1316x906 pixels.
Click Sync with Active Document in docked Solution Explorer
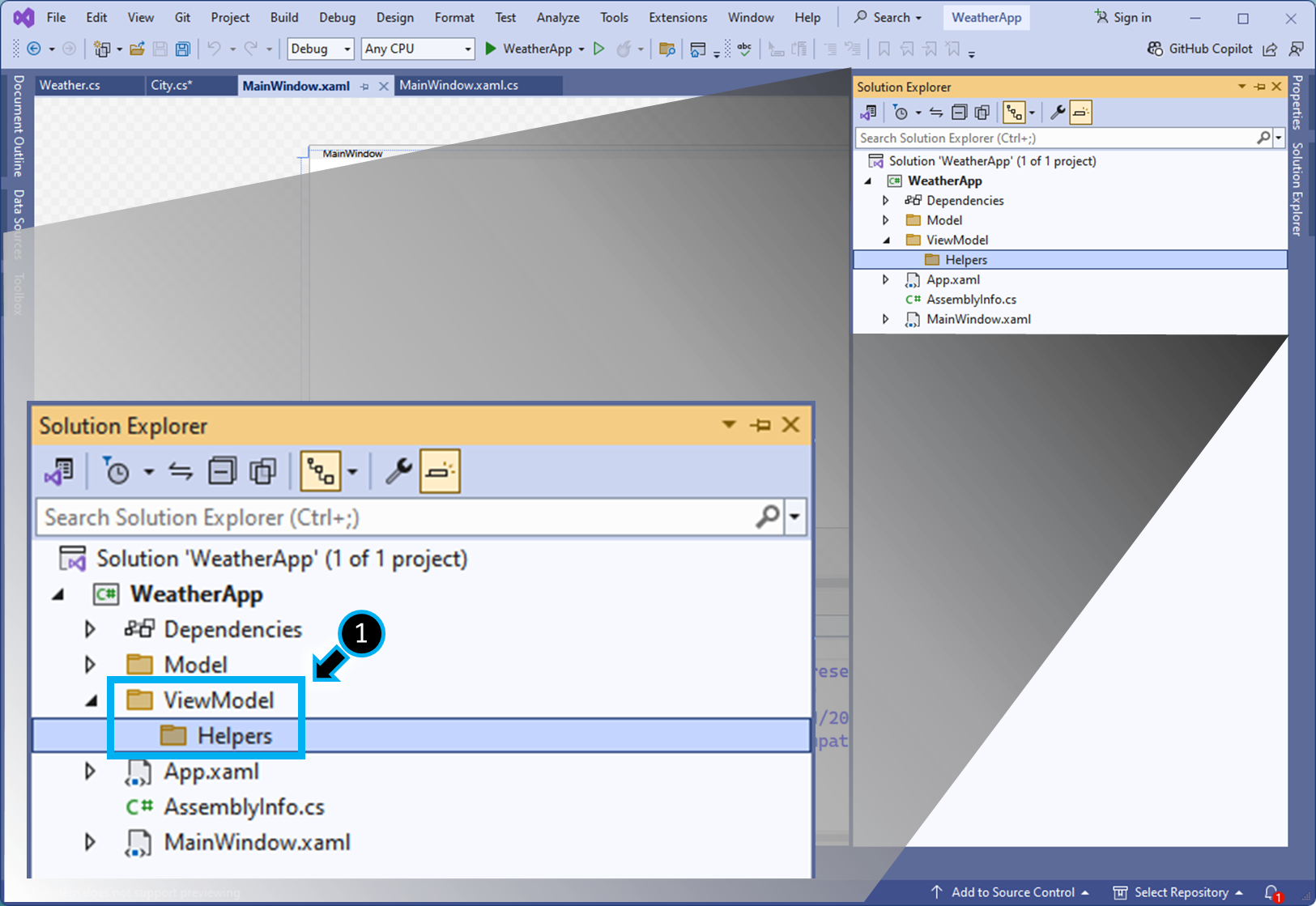coord(936,113)
